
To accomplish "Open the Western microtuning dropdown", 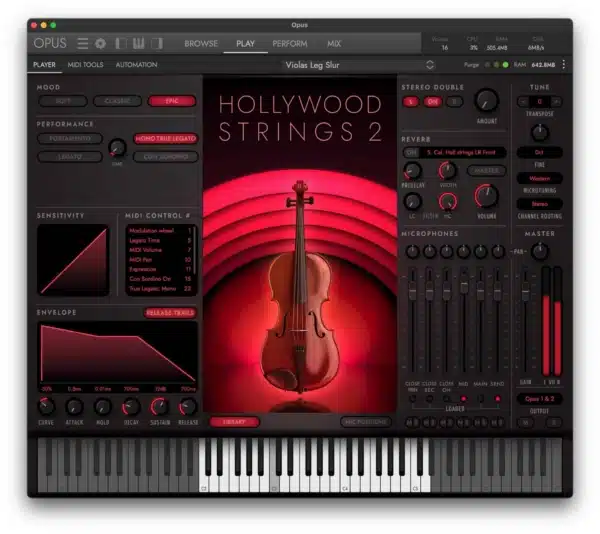I will pyautogui.click(x=540, y=178).
